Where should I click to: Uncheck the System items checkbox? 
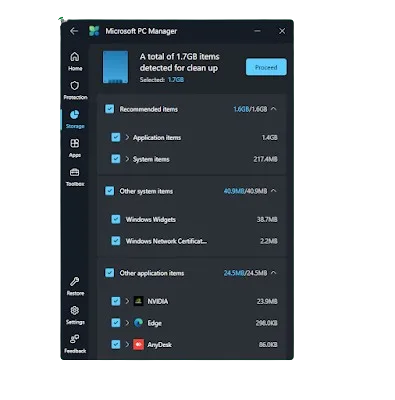click(115, 159)
